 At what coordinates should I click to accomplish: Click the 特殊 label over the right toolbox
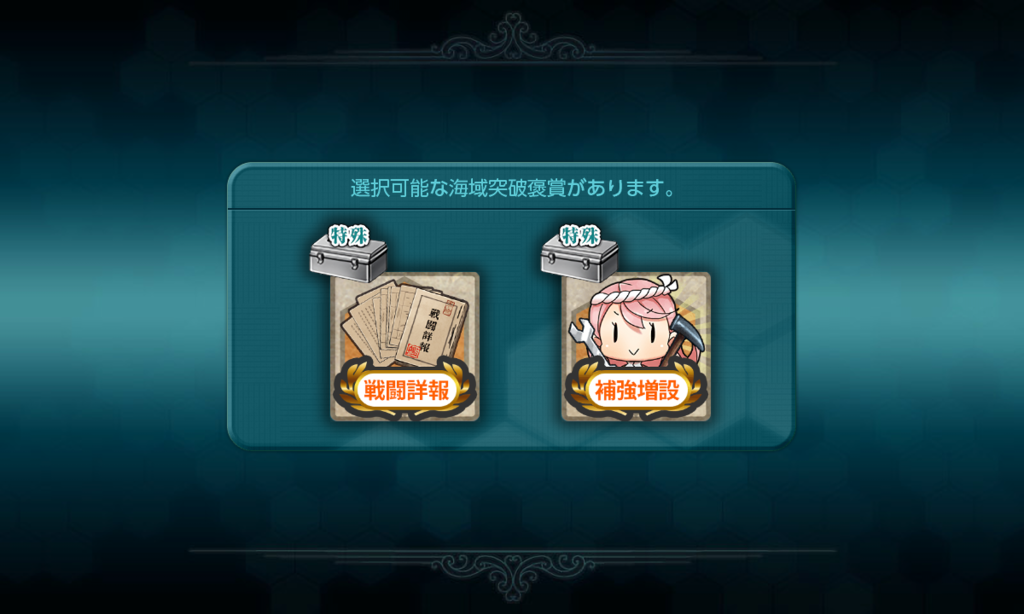coord(580,236)
